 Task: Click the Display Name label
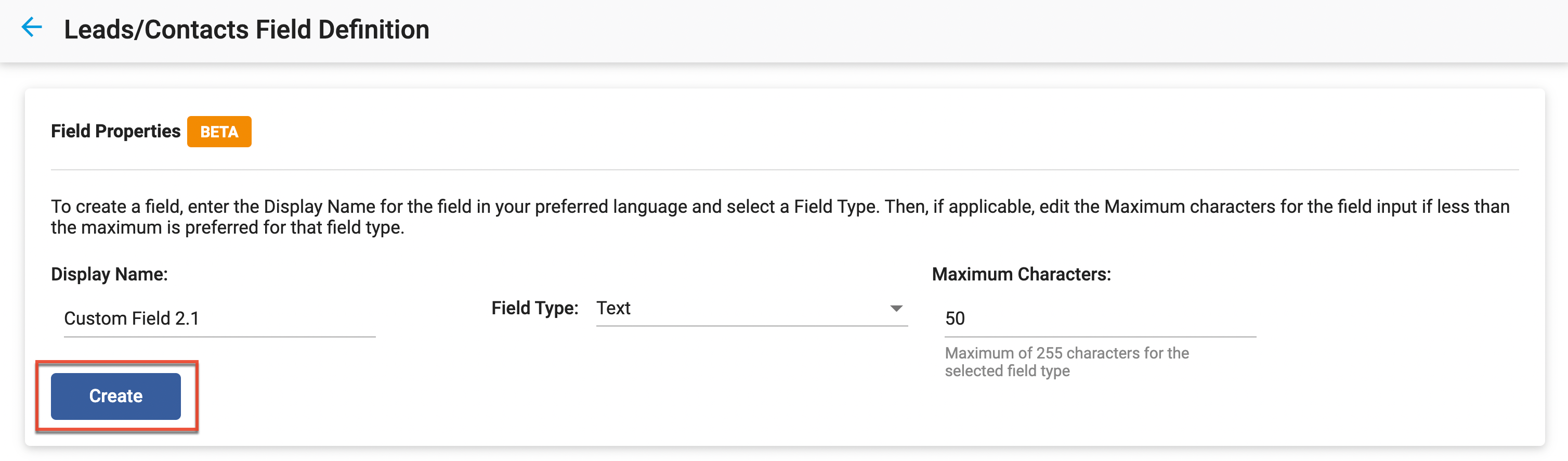[x=109, y=274]
